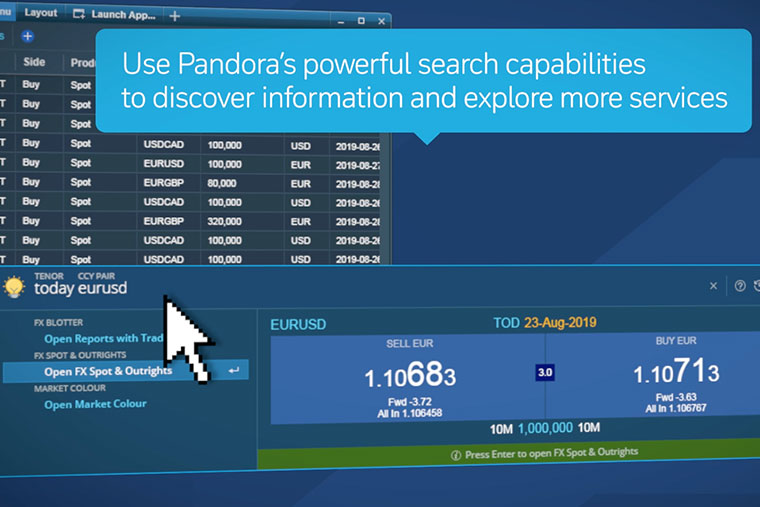760x507 pixels.
Task: Click the EURUSD pair heading in quote panel
Action: click(x=298, y=324)
